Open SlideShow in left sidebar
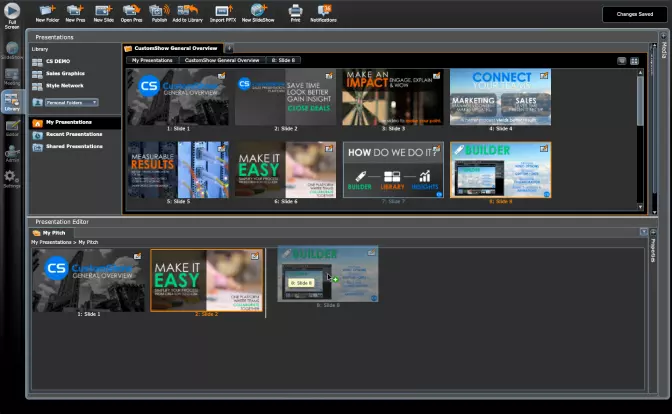 click(x=12, y=48)
